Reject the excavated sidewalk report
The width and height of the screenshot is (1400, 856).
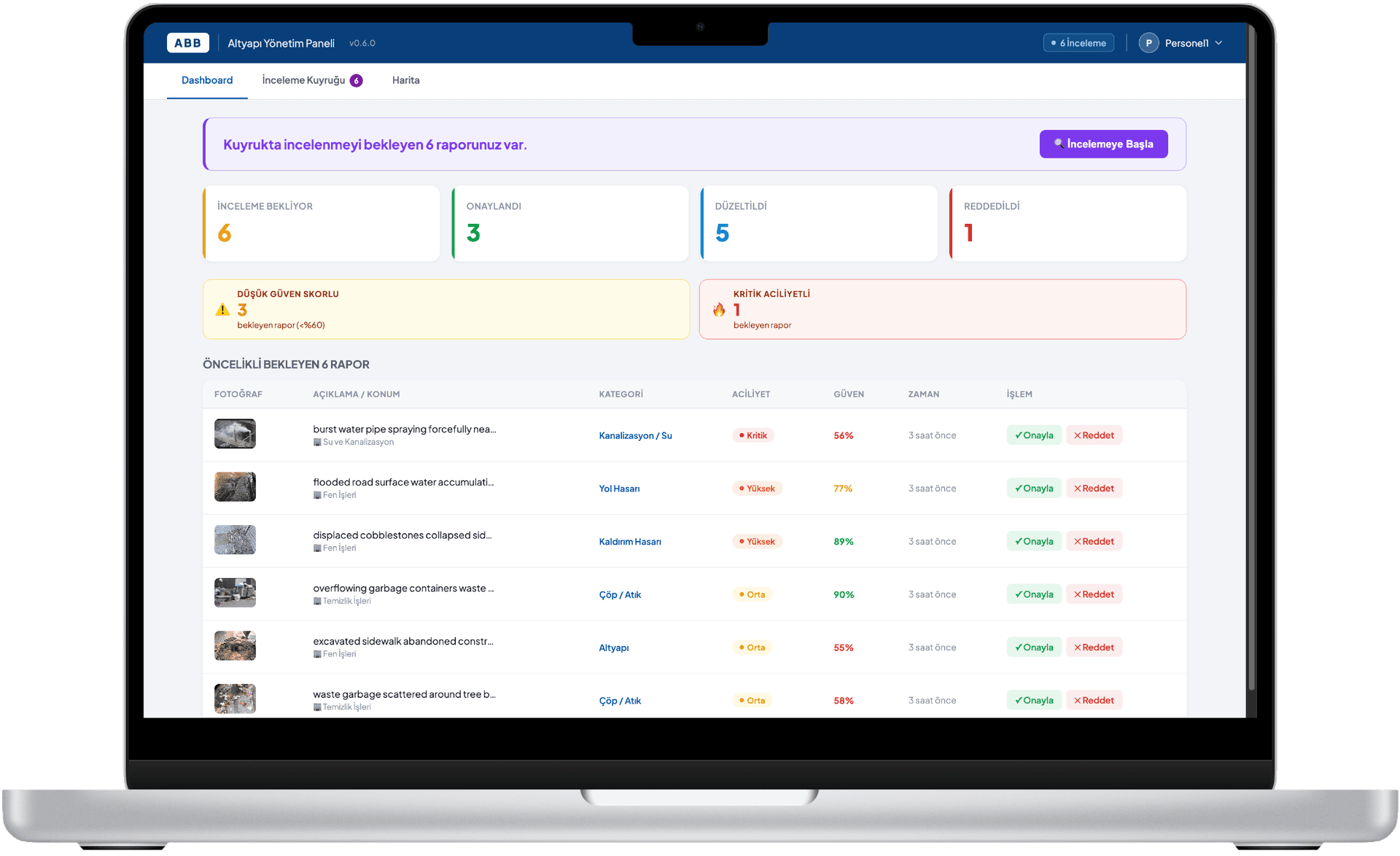click(x=1094, y=647)
